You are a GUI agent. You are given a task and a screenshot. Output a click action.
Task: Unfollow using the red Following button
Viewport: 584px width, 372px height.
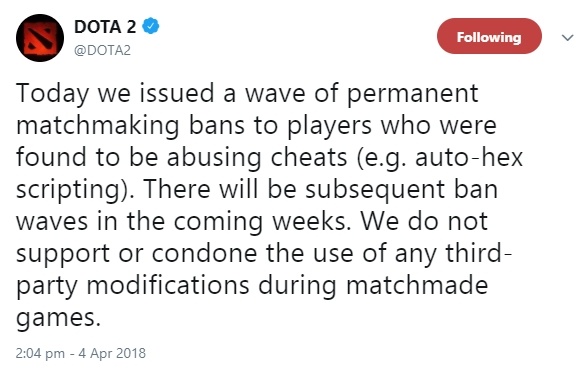[489, 36]
